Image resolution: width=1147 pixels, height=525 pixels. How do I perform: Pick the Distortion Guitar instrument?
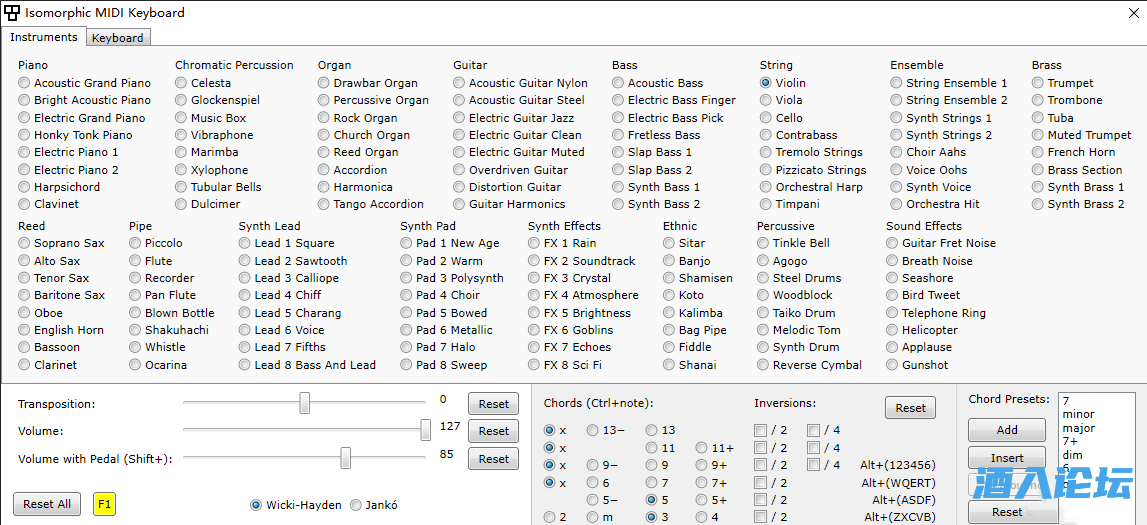coord(460,187)
